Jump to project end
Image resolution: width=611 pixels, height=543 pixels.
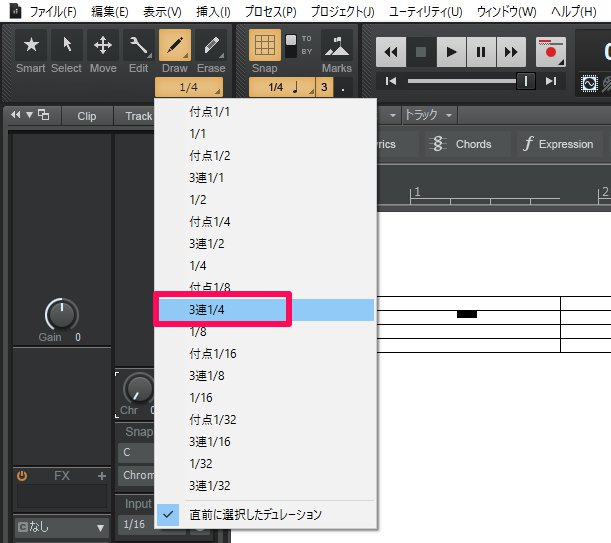(x=551, y=81)
